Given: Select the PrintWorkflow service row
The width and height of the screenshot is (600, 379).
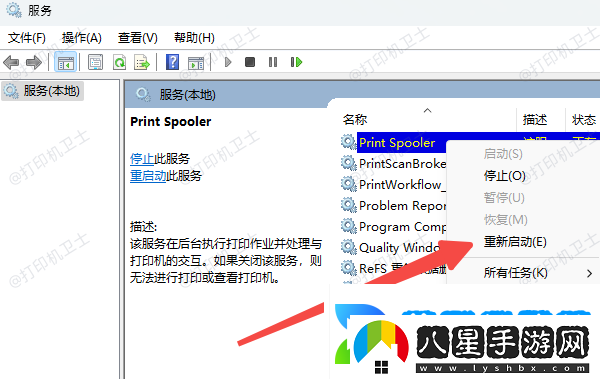Looking at the screenshot, I should [393, 185].
